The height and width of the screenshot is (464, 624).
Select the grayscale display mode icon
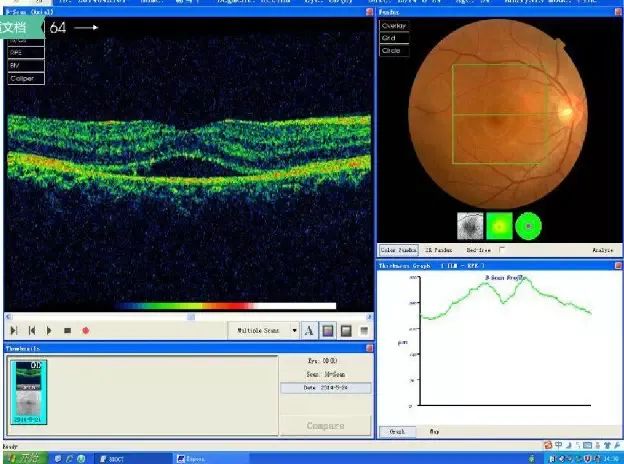click(346, 331)
